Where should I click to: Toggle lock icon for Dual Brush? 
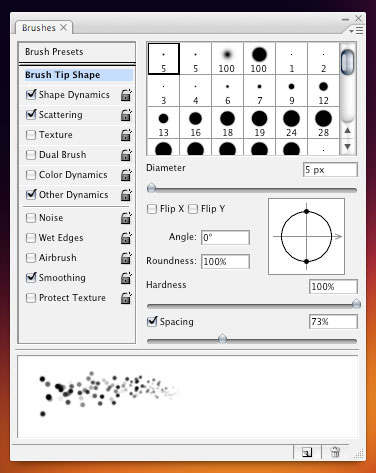tap(126, 155)
